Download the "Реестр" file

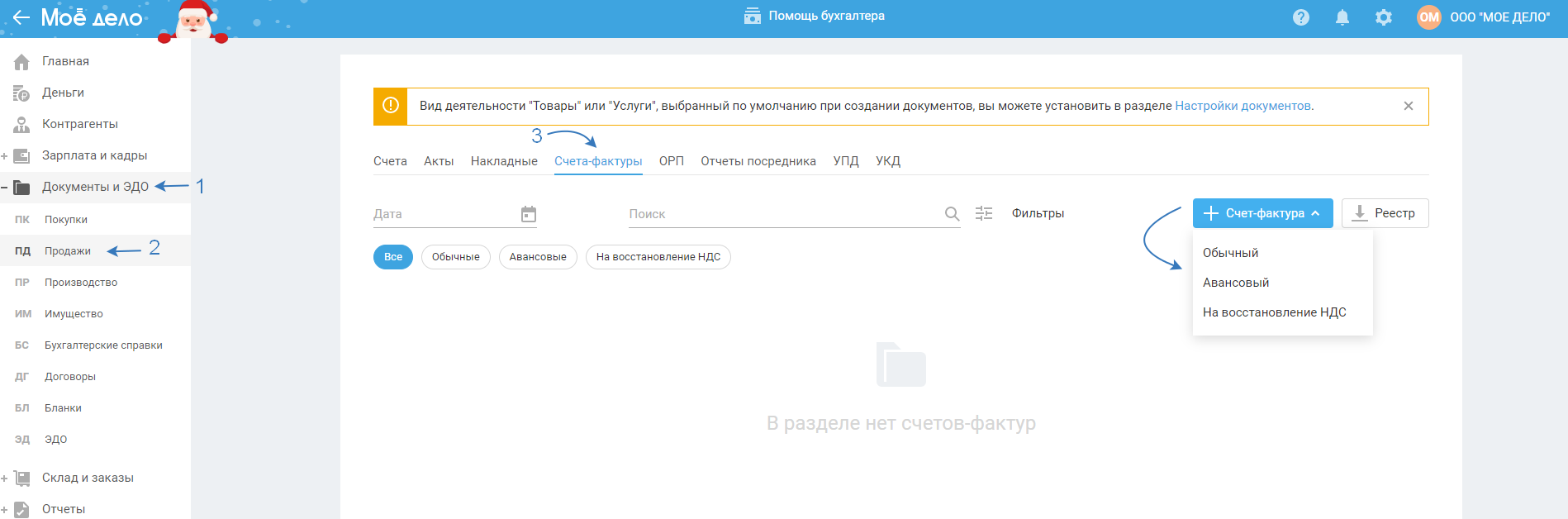click(1385, 213)
